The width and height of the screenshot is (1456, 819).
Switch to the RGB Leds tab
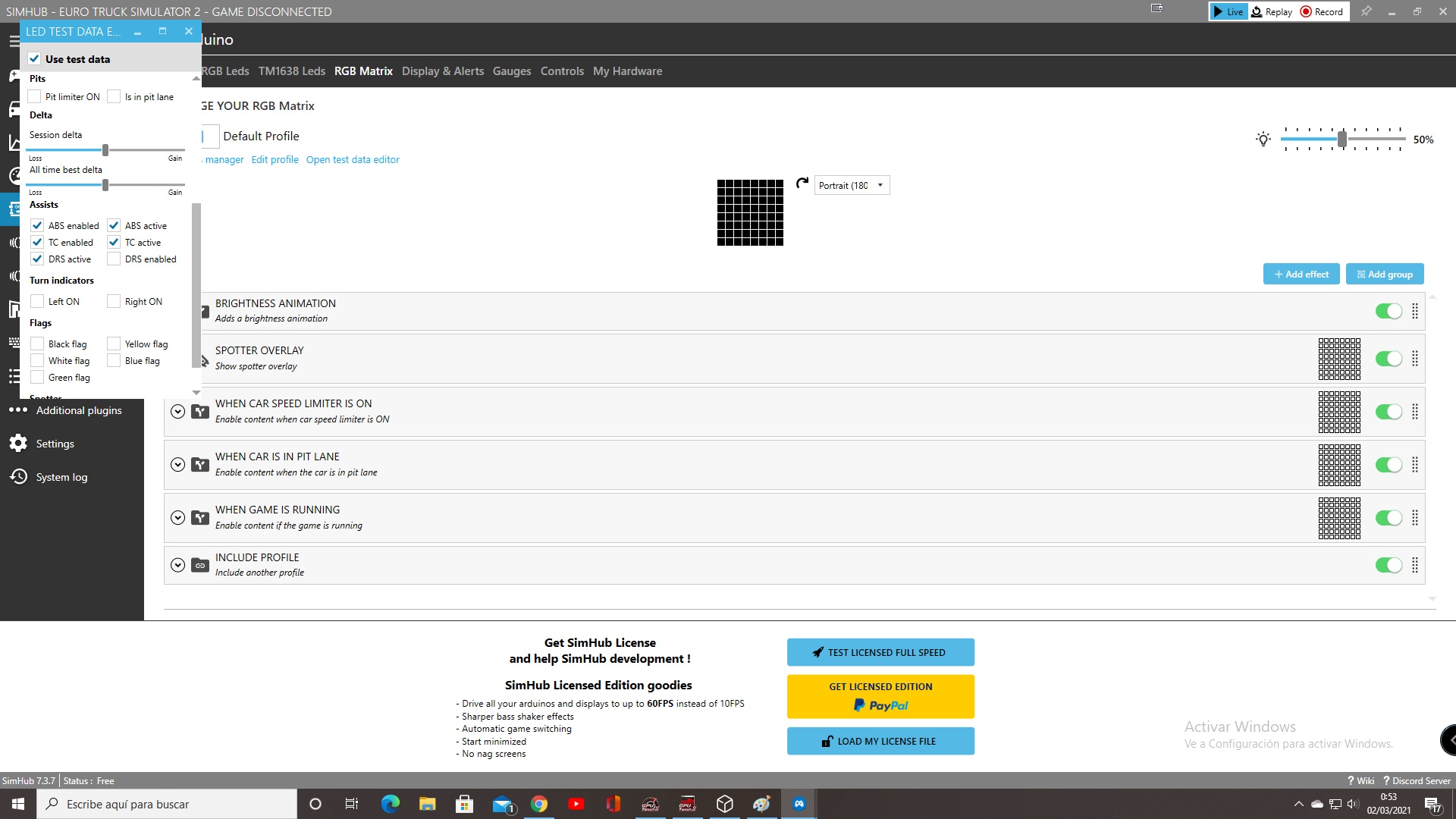tap(225, 71)
